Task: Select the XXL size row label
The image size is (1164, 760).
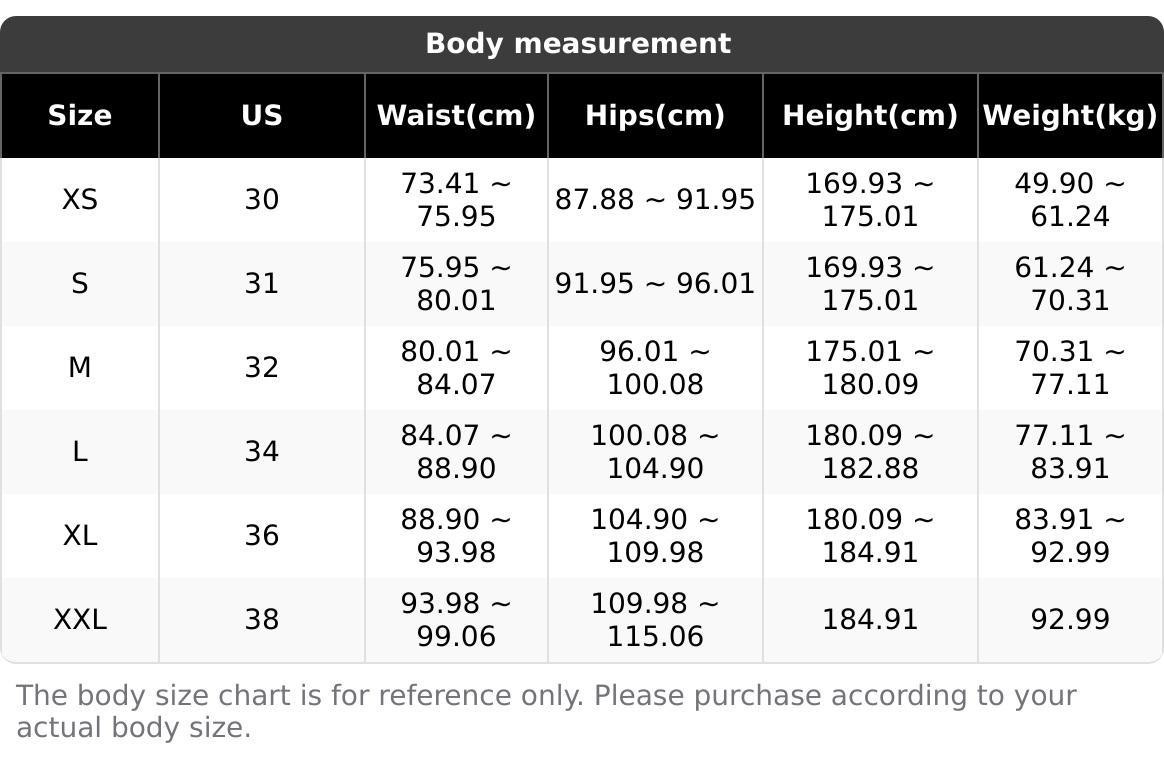Action: click(x=79, y=620)
